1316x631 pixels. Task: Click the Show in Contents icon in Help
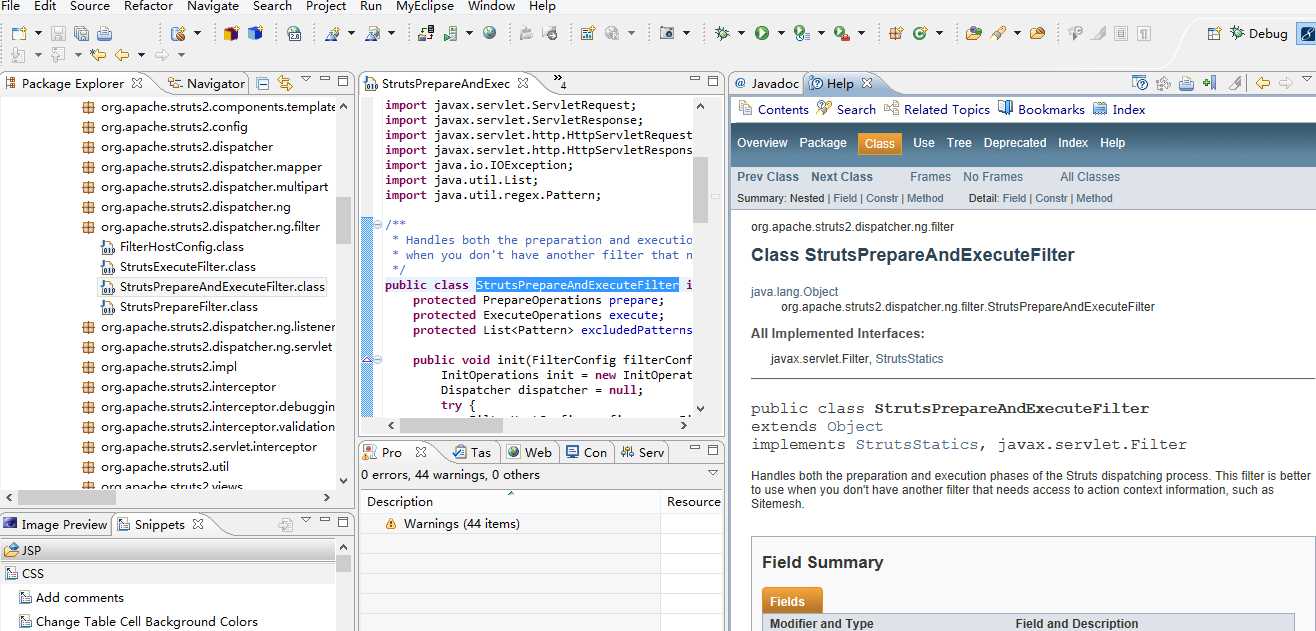click(x=1163, y=83)
